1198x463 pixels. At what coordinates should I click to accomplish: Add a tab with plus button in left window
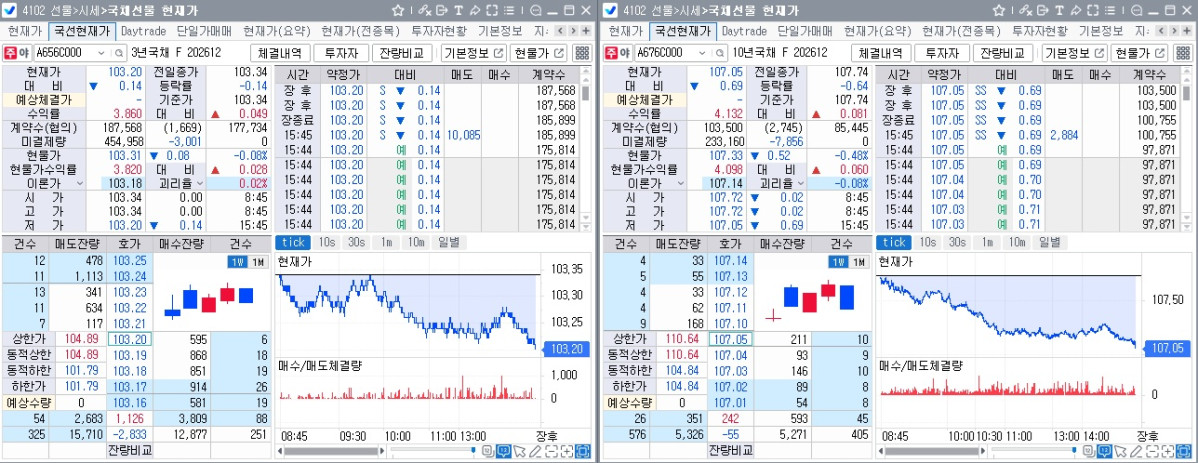586,31
